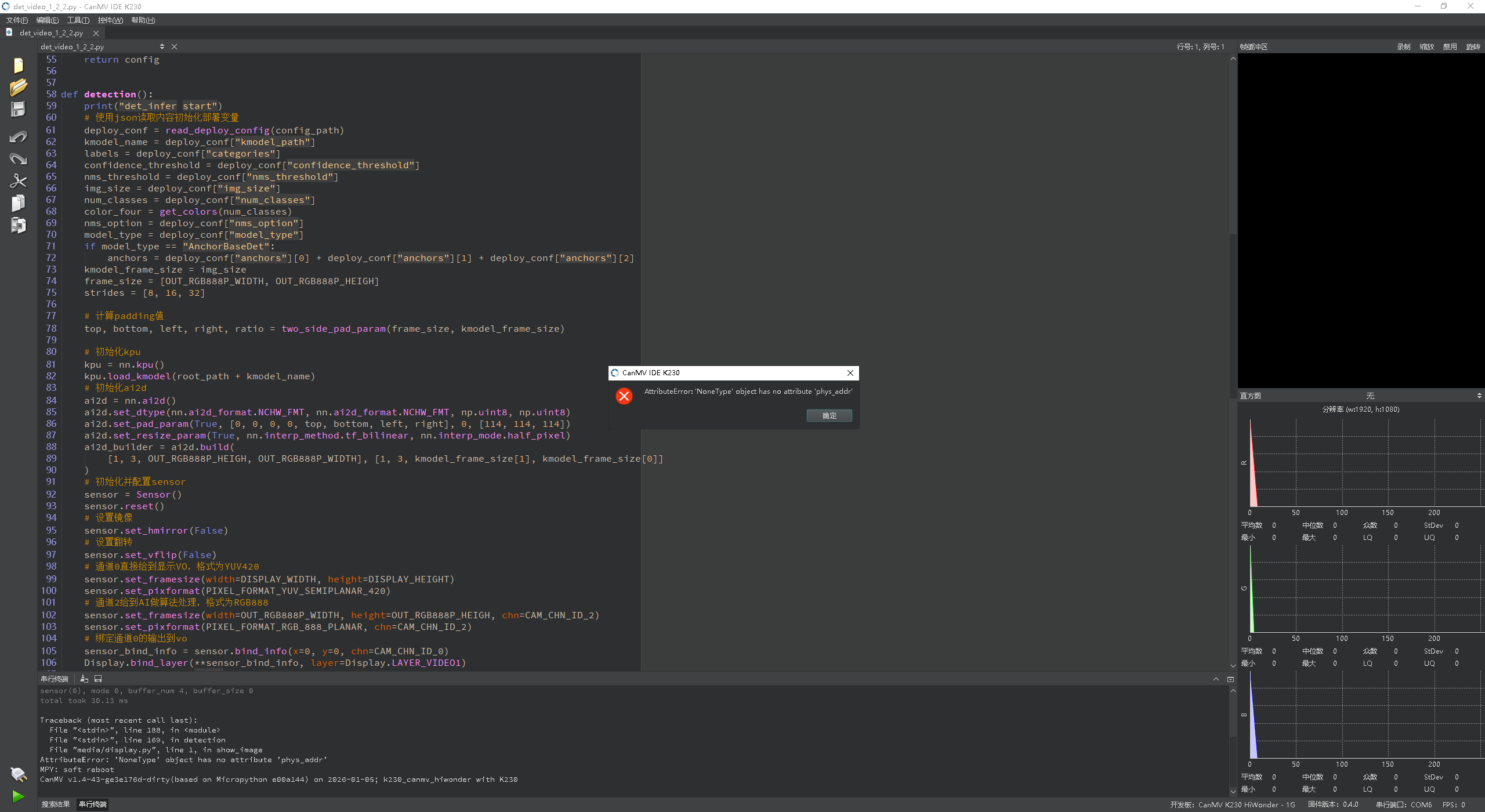Click the Undo arrow icon
The image size is (1485, 812).
18,137
